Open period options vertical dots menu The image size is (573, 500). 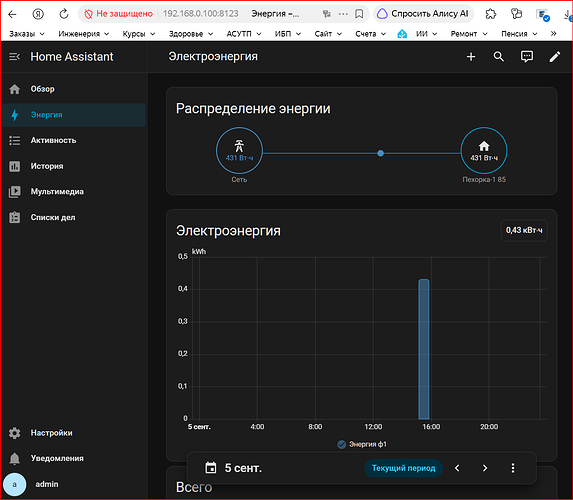coord(513,468)
